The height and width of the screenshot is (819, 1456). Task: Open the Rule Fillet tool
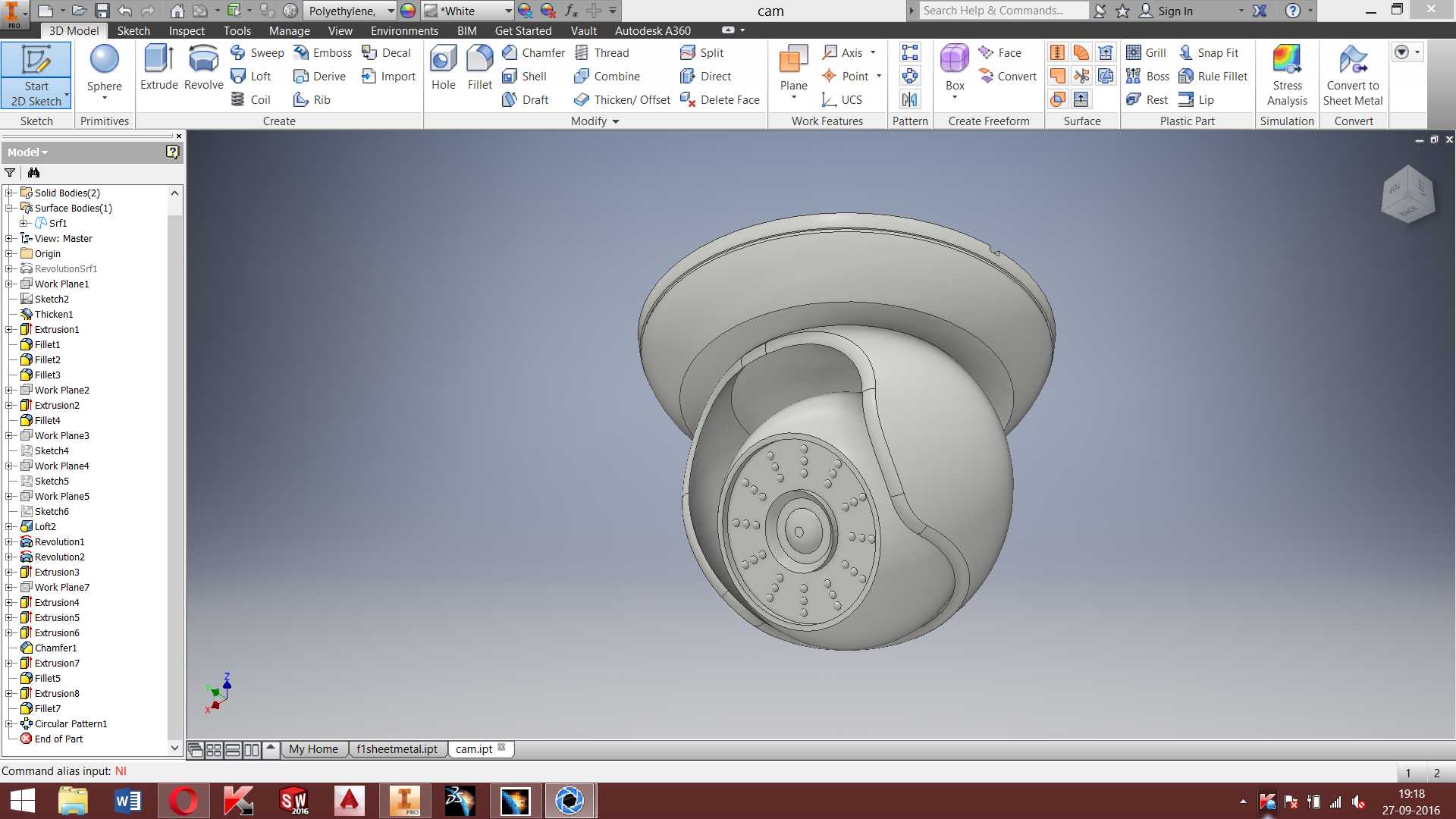(1213, 76)
